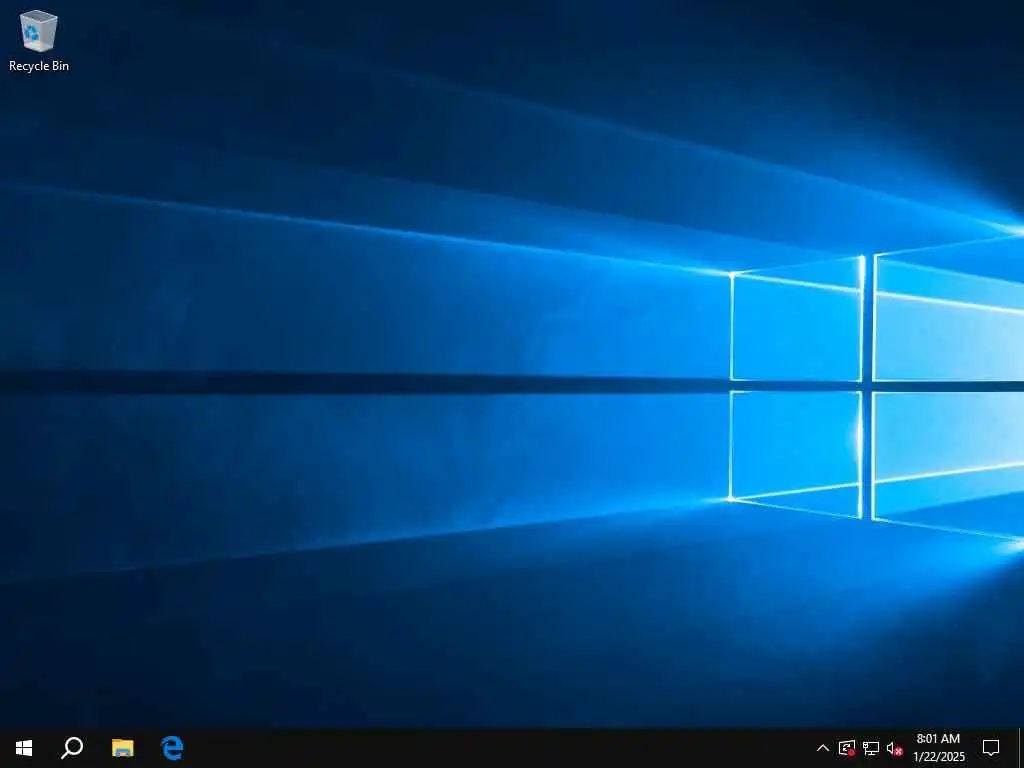The height and width of the screenshot is (768, 1024).
Task: Click the muted volume speaker icon
Action: pyautogui.click(x=895, y=748)
